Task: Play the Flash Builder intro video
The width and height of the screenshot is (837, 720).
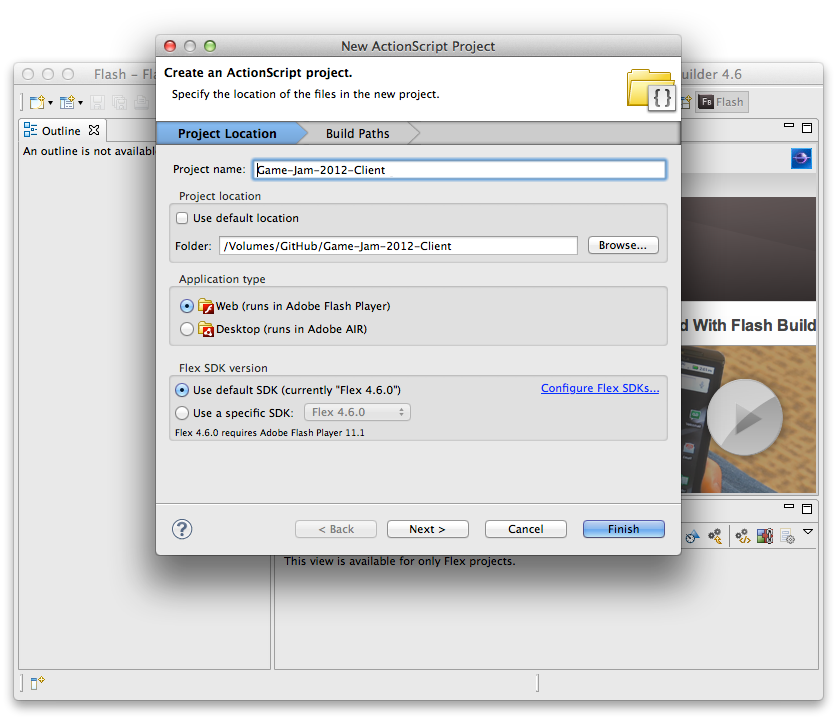Action: click(745, 417)
